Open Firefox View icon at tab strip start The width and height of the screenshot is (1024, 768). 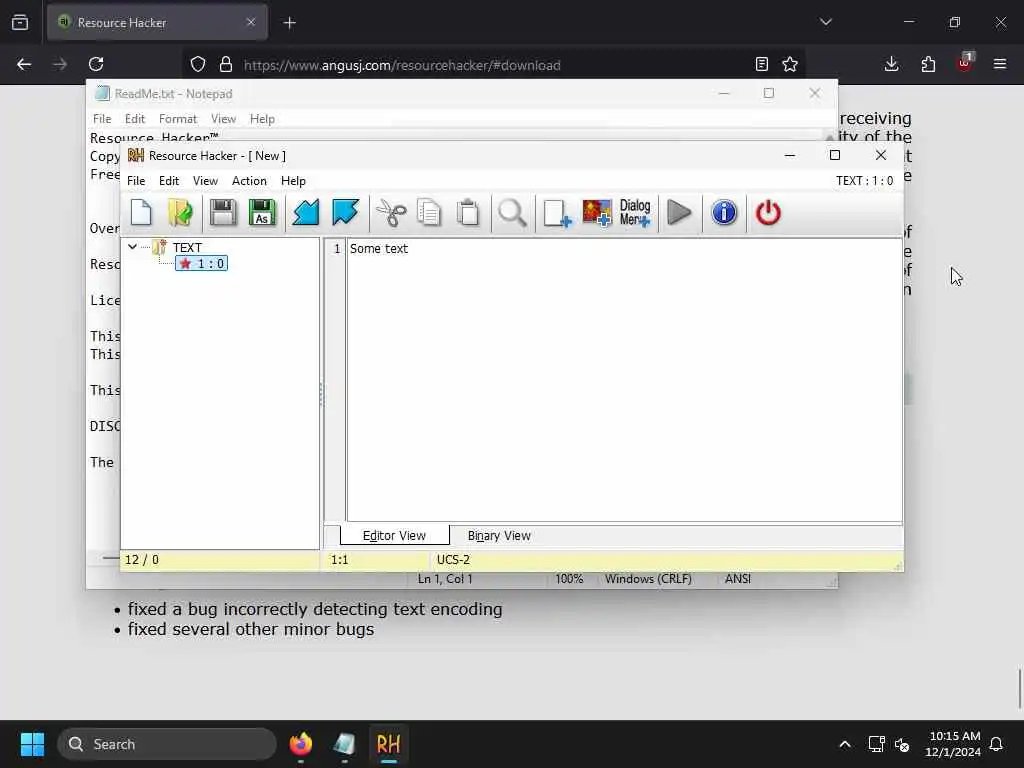(x=20, y=23)
